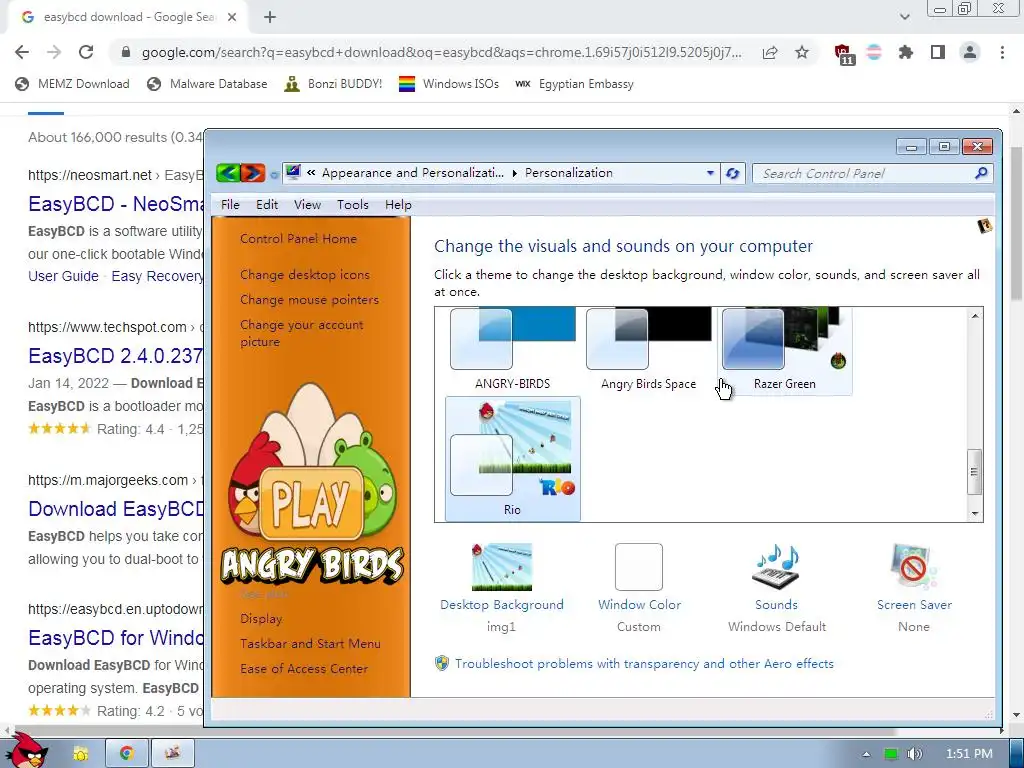This screenshot has width=1024, height=768.
Task: Go to Control Panel Home
Action: click(298, 238)
